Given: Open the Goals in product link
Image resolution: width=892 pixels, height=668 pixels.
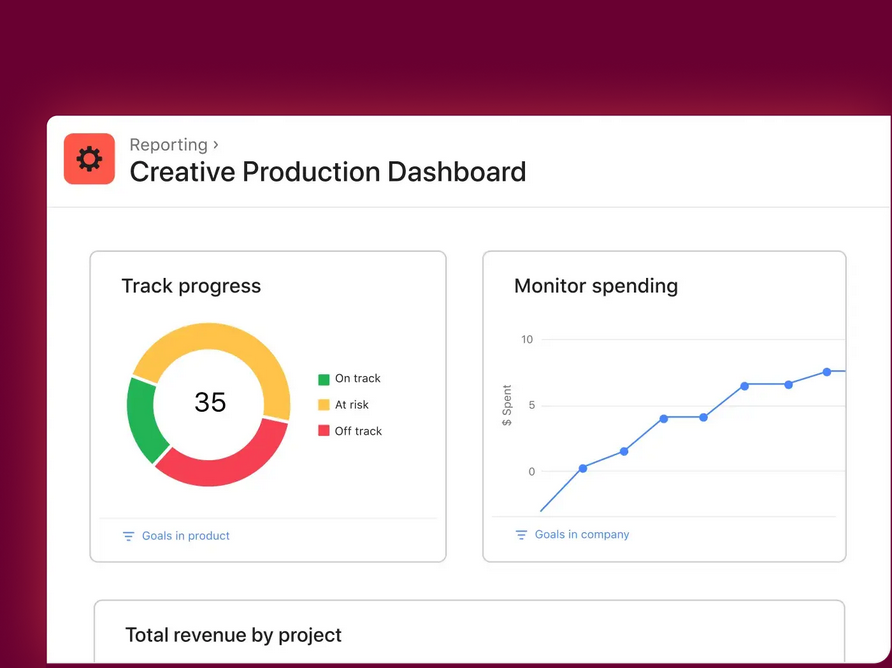Looking at the screenshot, I should tap(187, 536).
